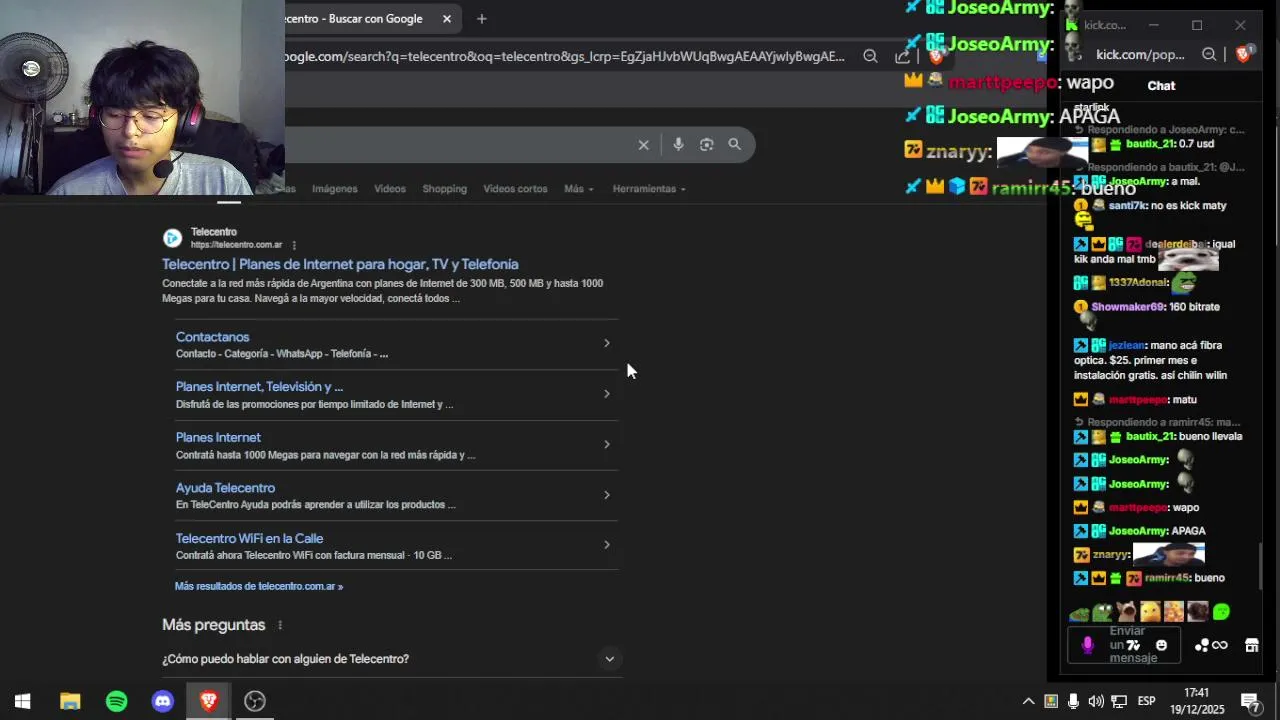This screenshot has width=1280, height=720.
Task: Open zoom icon in Kick address bar
Action: coord(1209,55)
